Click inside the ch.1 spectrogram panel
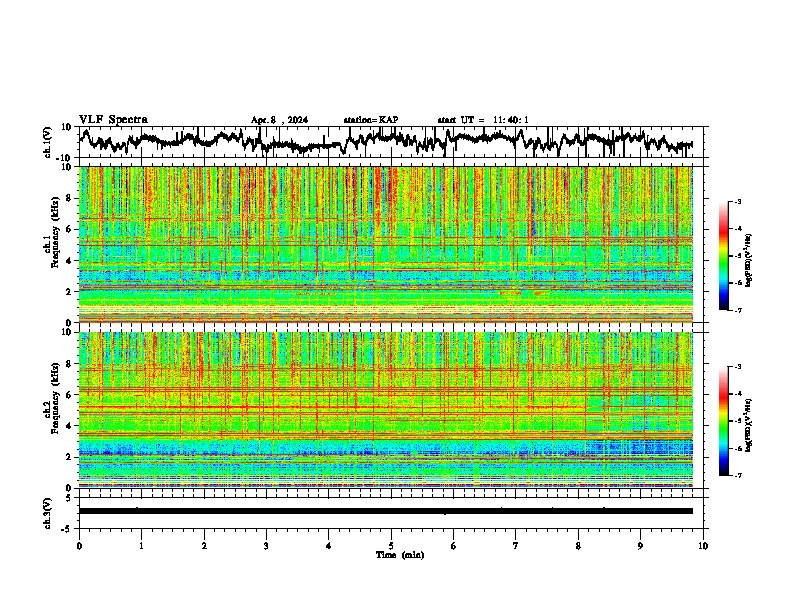Viewport: 792px width, 612px height. tap(386, 244)
